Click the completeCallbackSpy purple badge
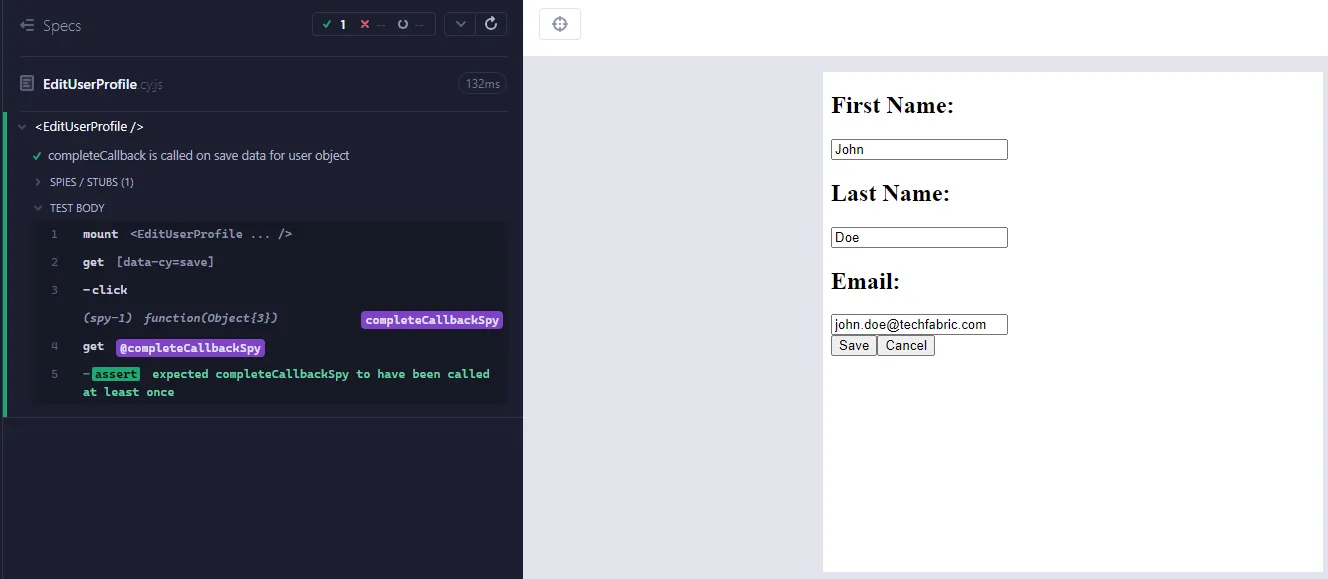Image resolution: width=1328 pixels, height=579 pixels. (x=432, y=319)
